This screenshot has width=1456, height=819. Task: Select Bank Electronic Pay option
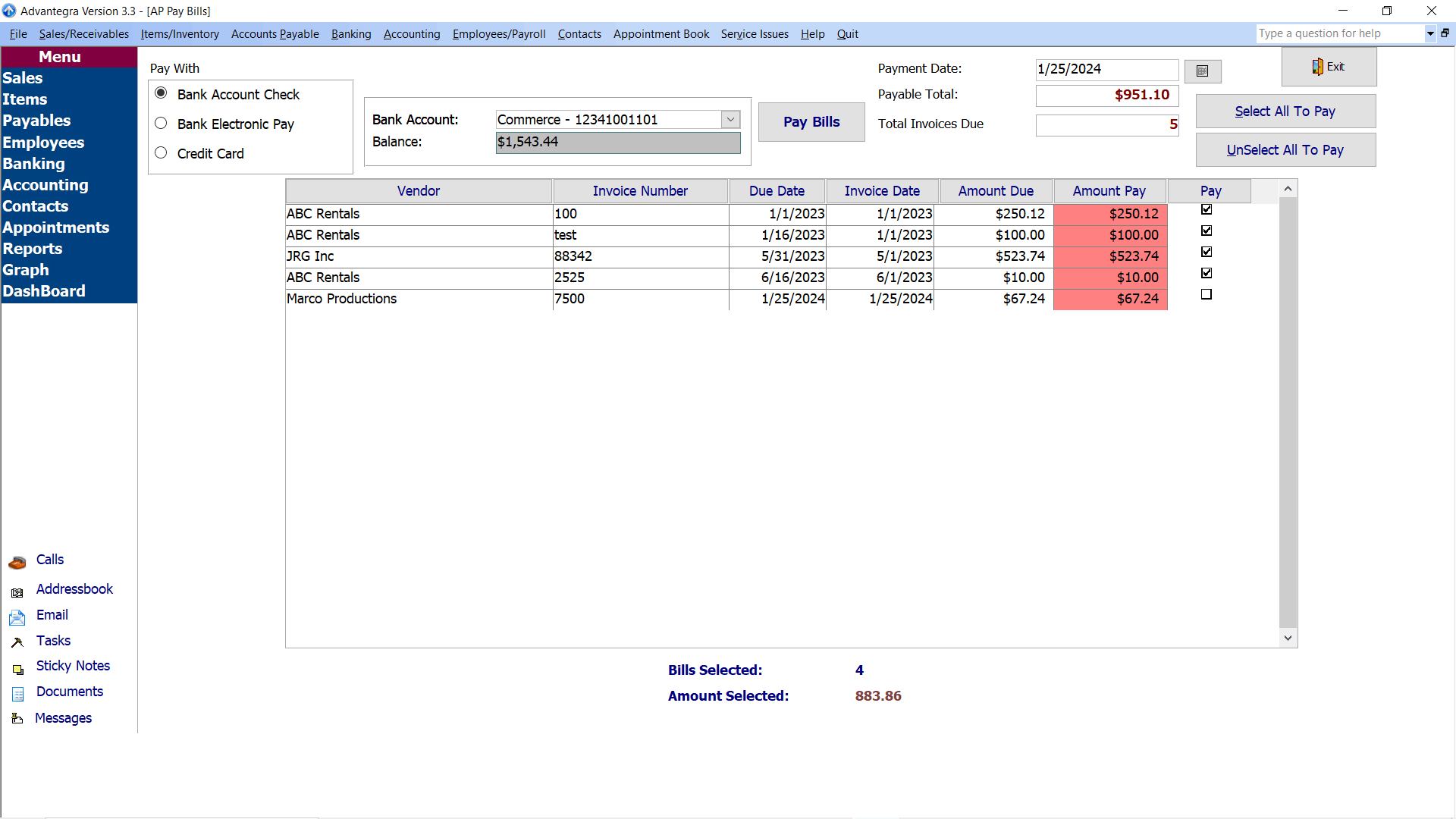click(x=161, y=123)
